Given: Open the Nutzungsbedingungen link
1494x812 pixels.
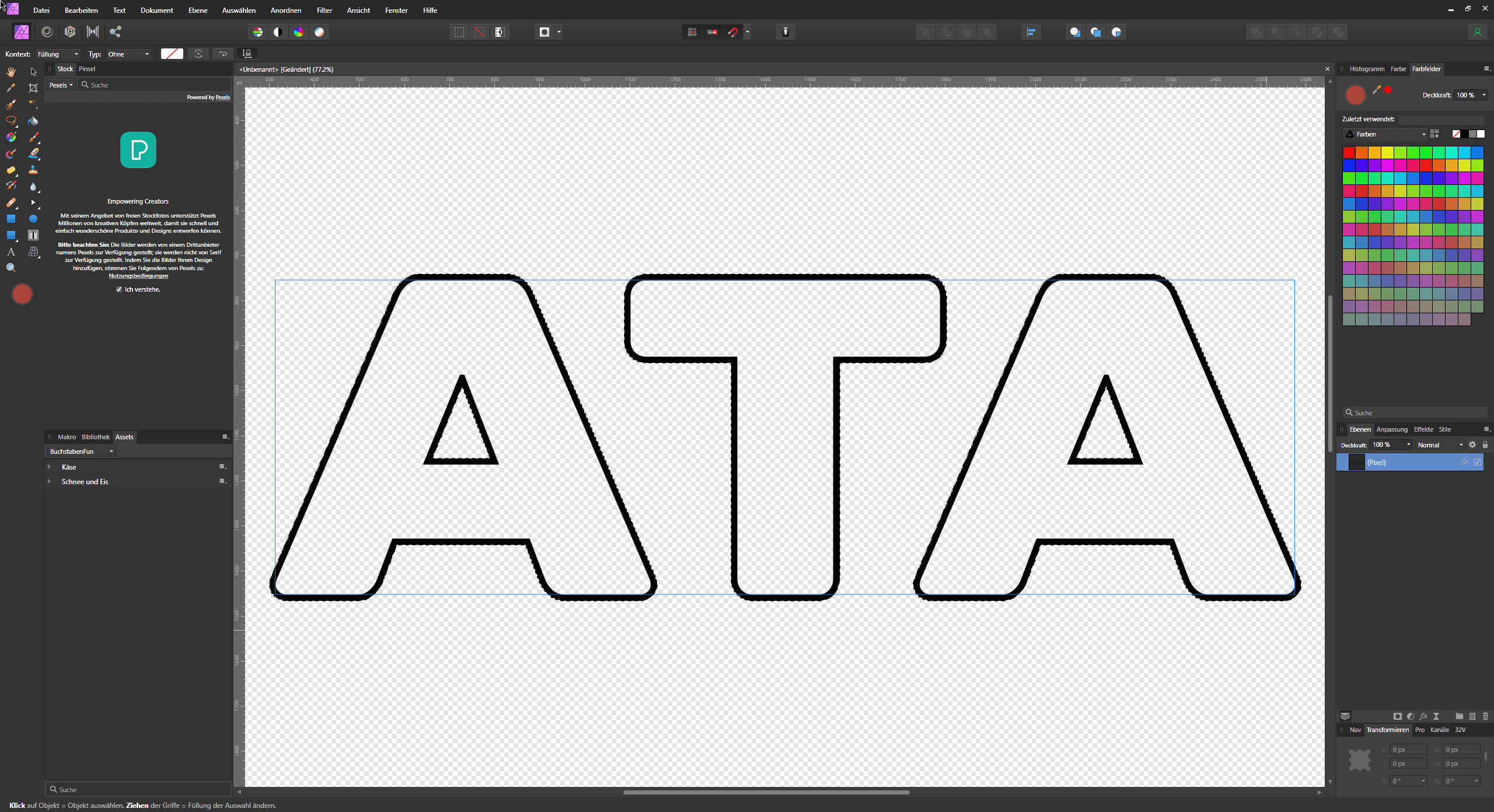Looking at the screenshot, I should 138,276.
